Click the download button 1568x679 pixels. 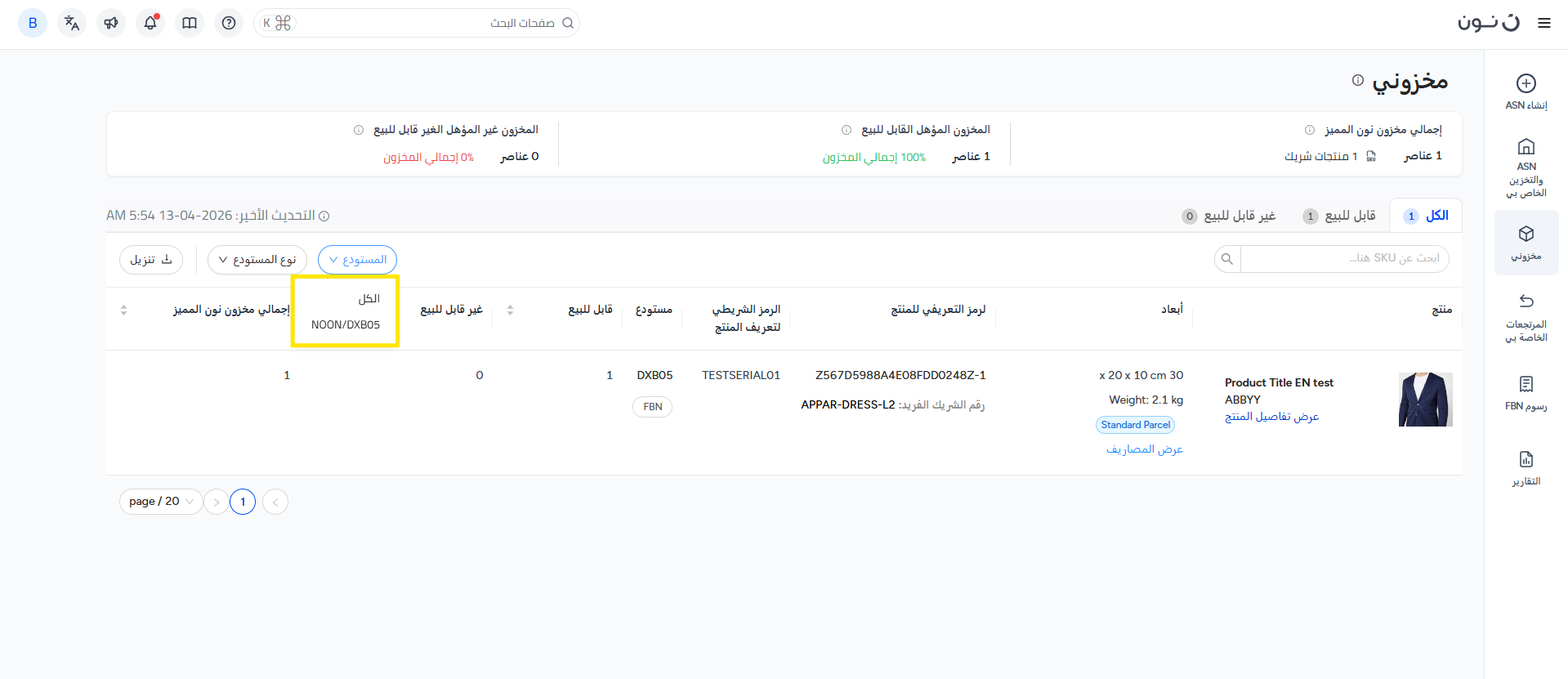tap(151, 260)
